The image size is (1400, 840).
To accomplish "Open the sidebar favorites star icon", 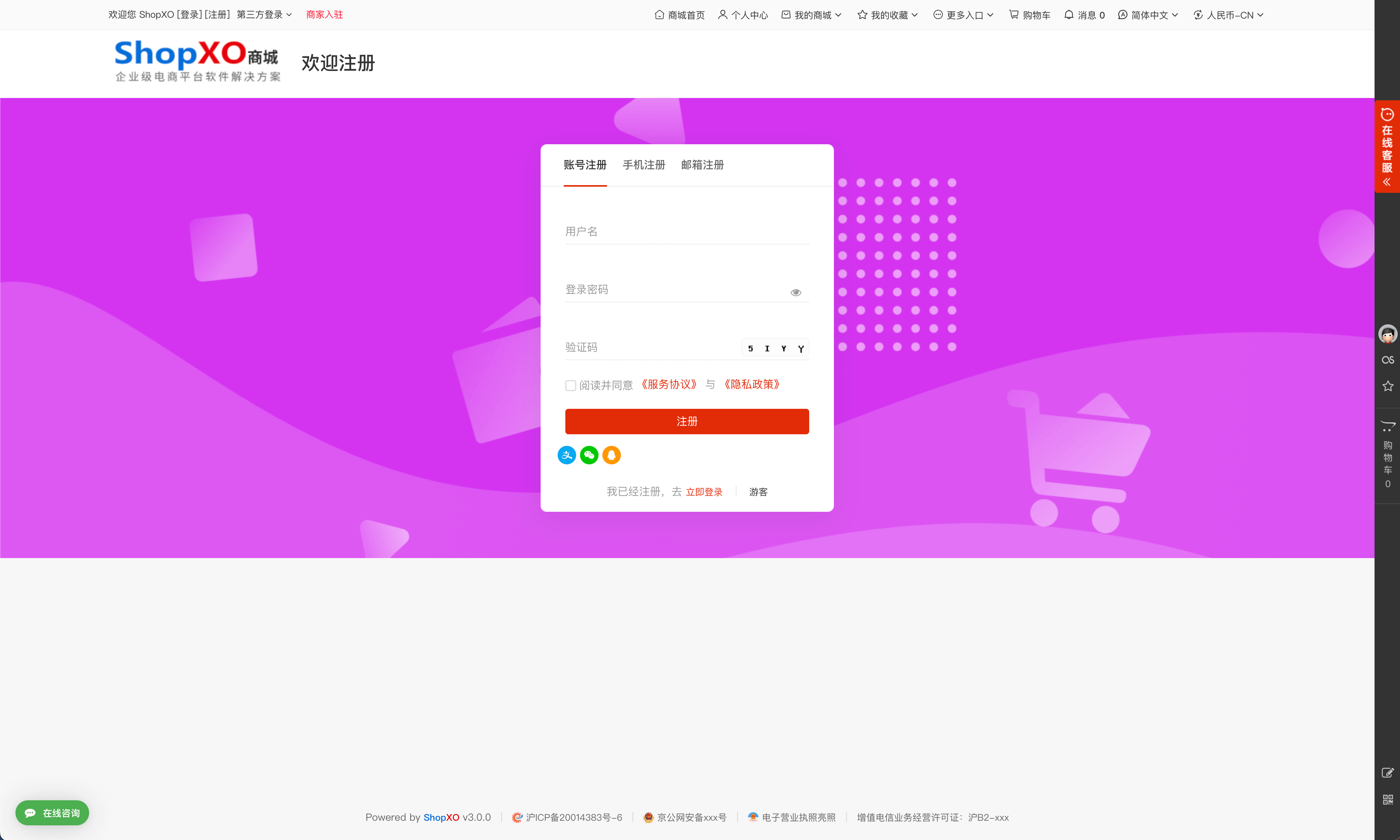I will pyautogui.click(x=1388, y=386).
